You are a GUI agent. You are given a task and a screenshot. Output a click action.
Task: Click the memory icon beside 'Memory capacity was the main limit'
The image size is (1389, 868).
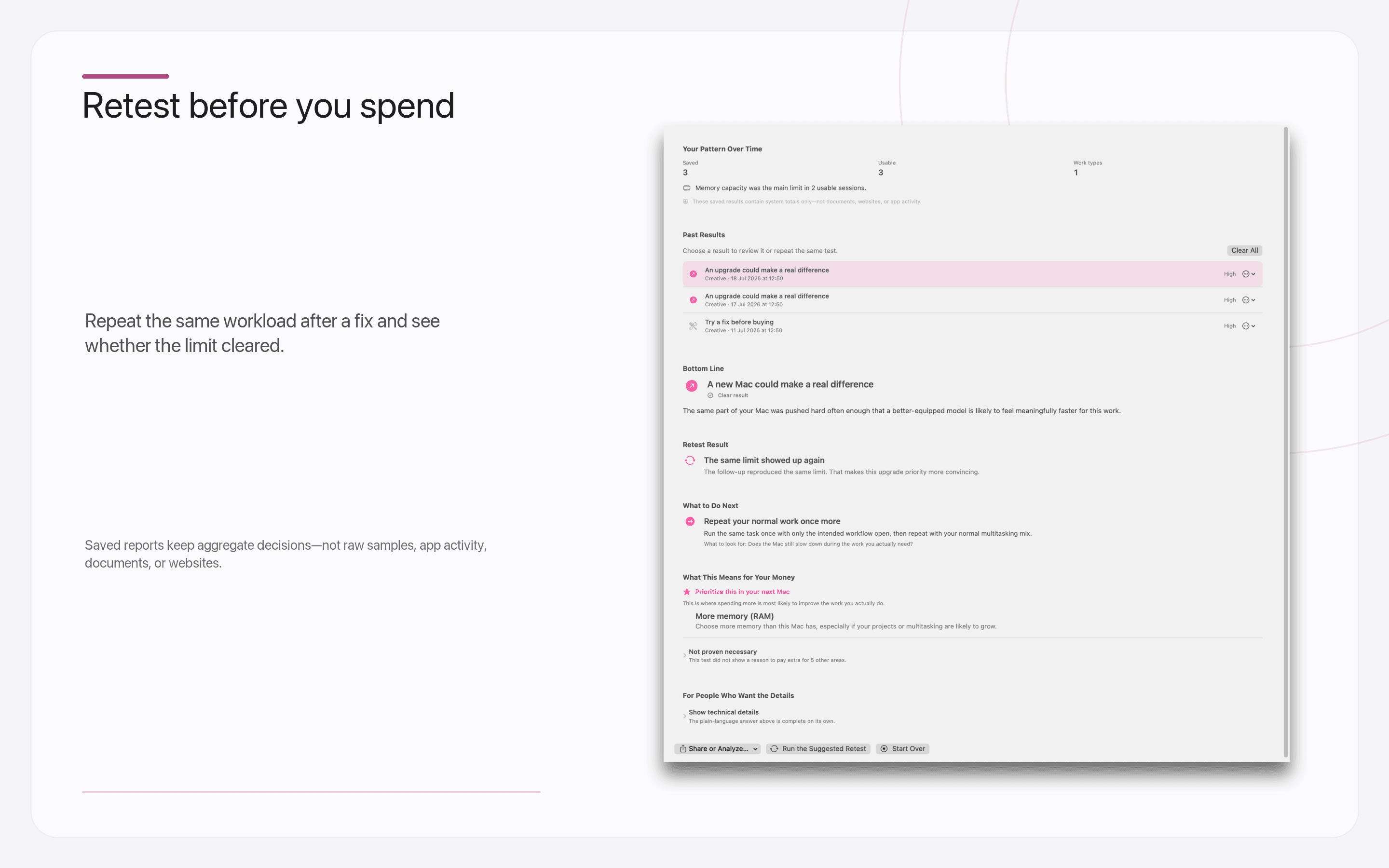coord(686,188)
